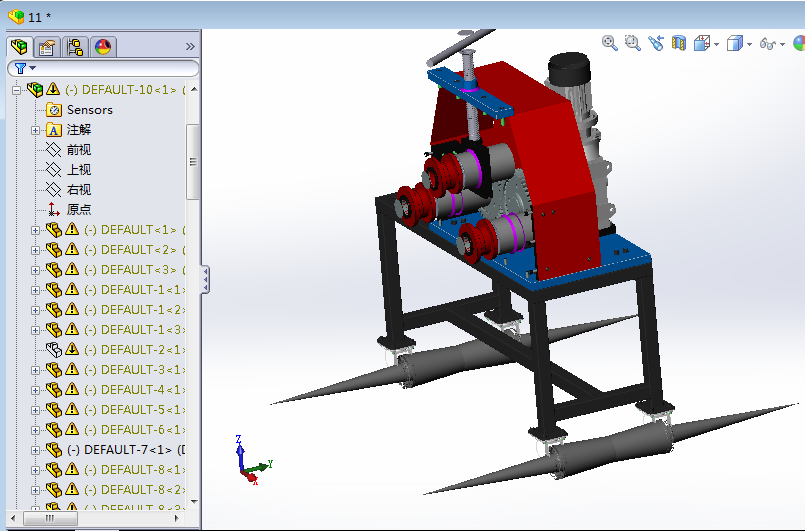Open the DisplayManager tab
The width and height of the screenshot is (805, 531).
pyautogui.click(x=103, y=47)
